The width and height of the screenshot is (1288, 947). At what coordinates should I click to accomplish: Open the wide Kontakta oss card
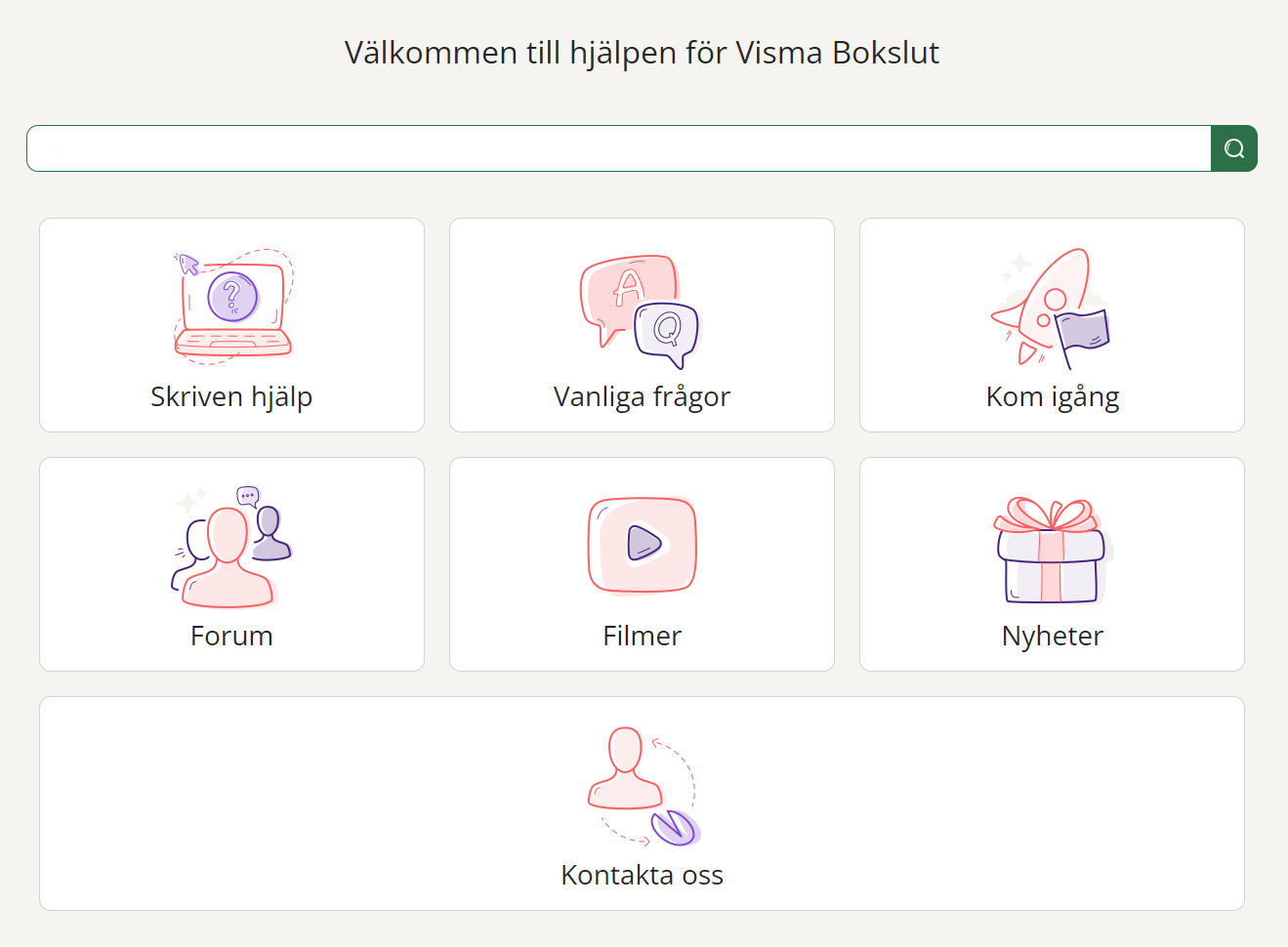(642, 803)
